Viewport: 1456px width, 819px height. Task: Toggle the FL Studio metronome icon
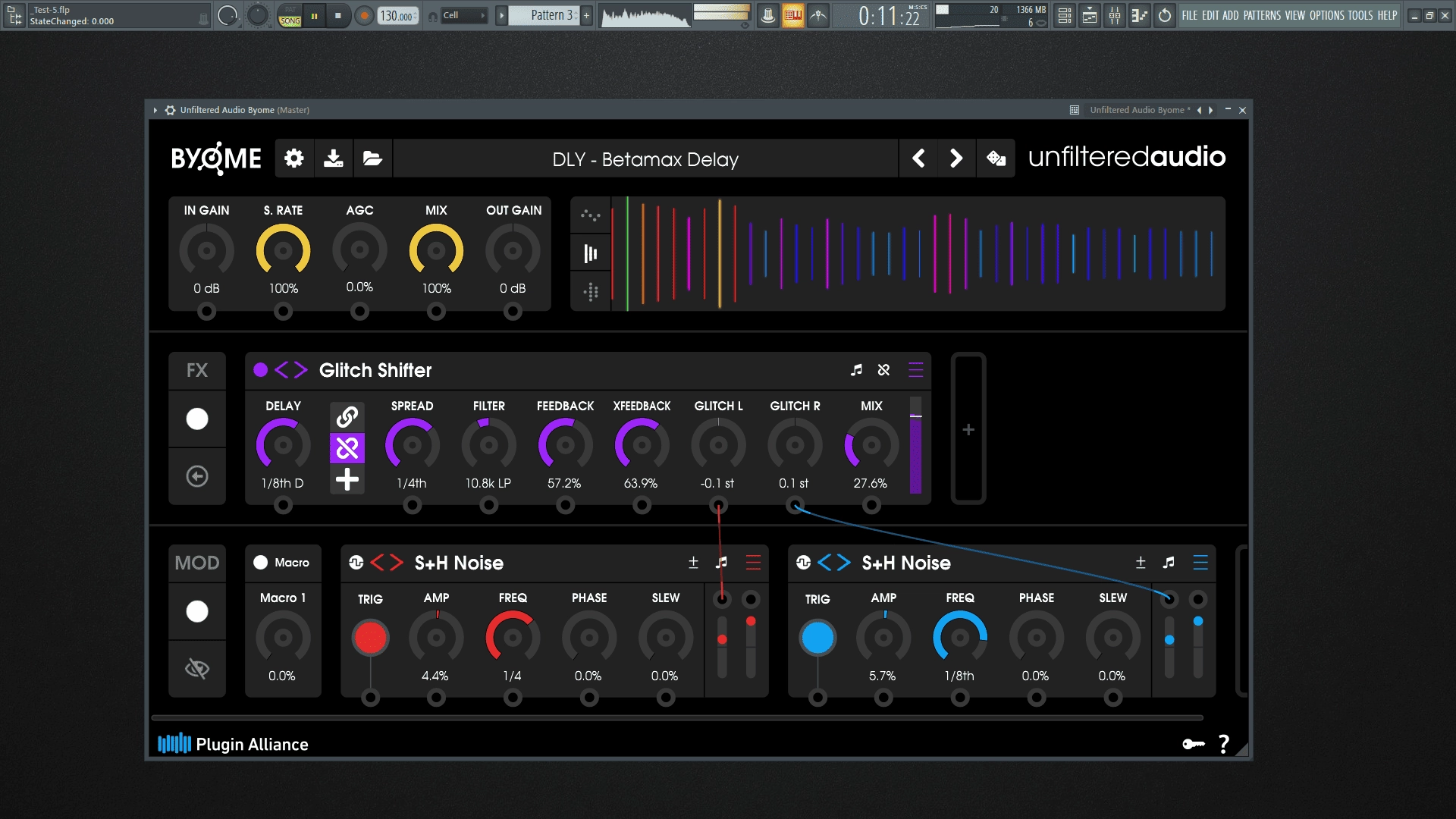768,15
